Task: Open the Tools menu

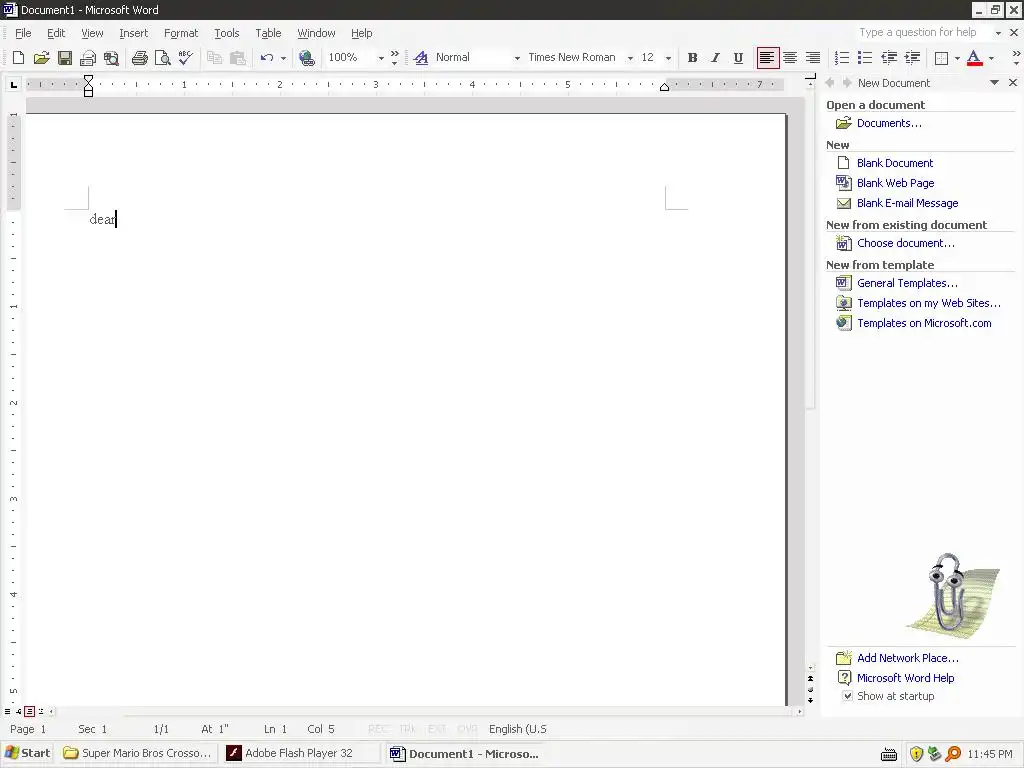Action: point(227,33)
